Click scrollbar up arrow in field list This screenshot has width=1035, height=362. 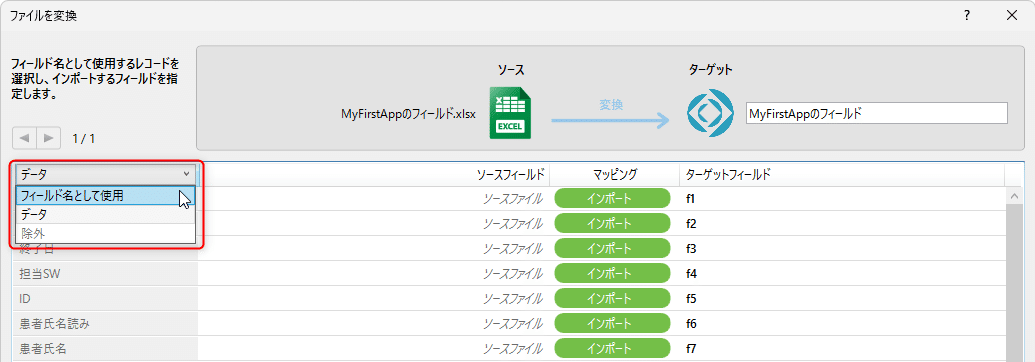pos(1015,196)
